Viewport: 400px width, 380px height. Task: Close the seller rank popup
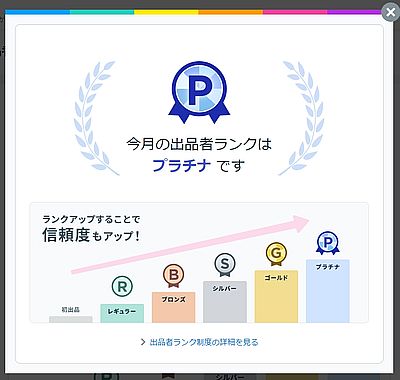click(x=390, y=13)
